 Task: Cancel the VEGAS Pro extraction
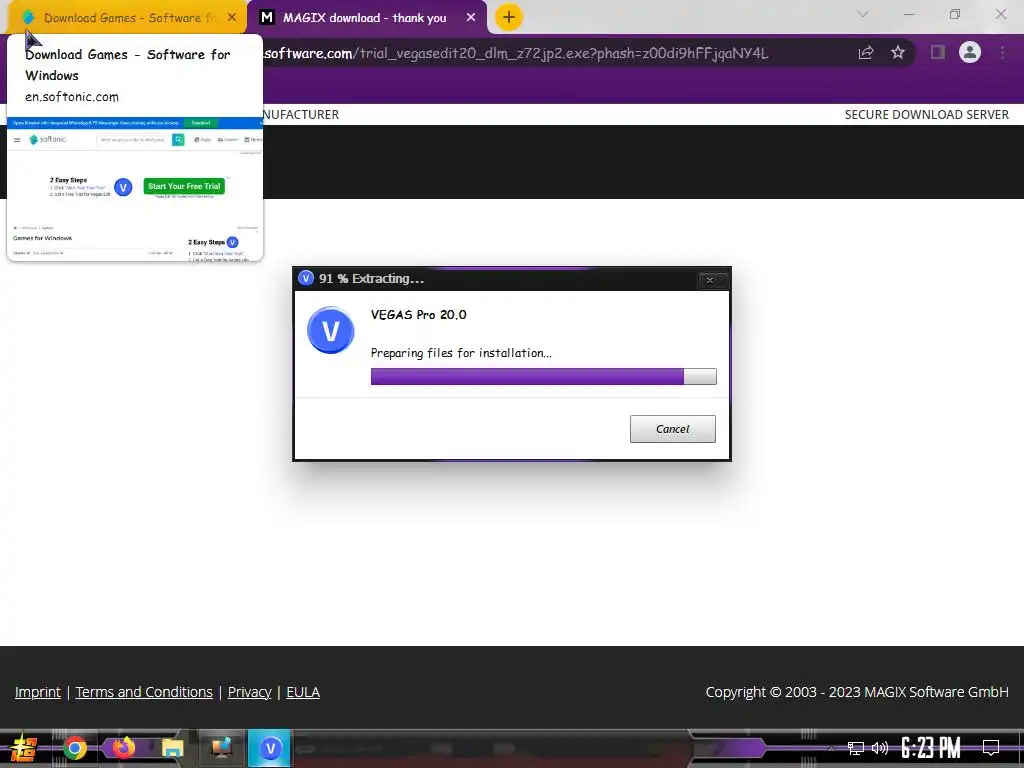click(673, 429)
